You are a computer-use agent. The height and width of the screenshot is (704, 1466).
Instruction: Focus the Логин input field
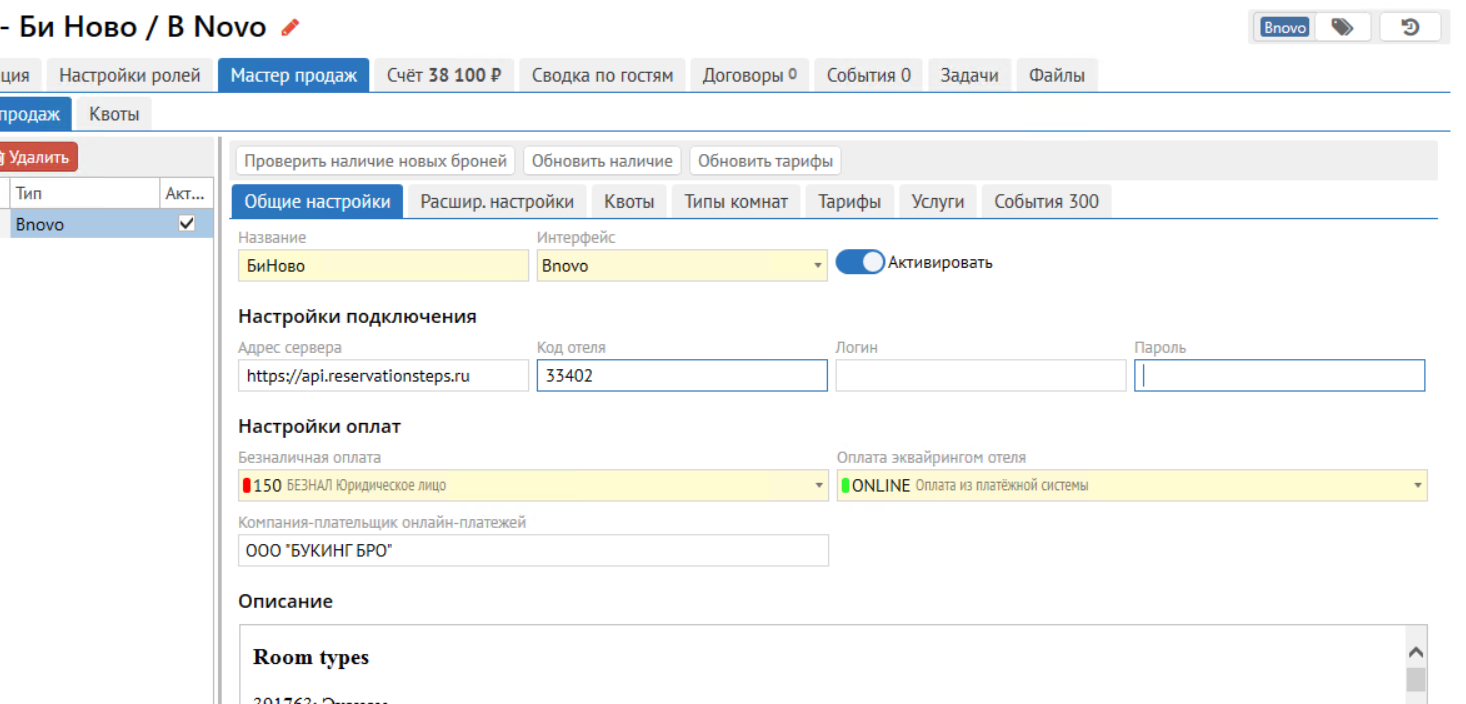980,376
